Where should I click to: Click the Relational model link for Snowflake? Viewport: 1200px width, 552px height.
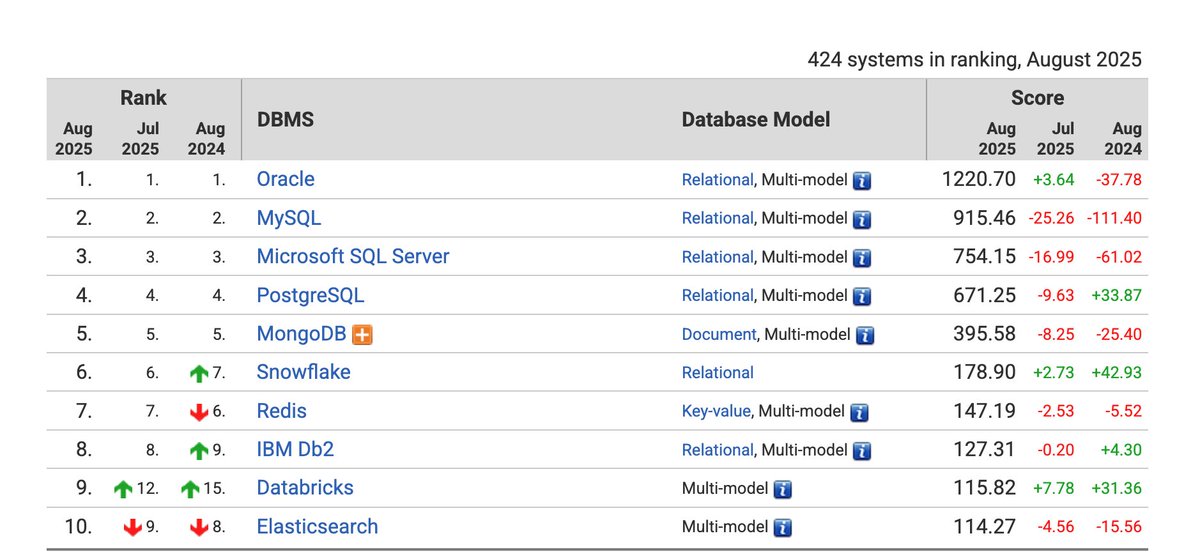tap(717, 373)
